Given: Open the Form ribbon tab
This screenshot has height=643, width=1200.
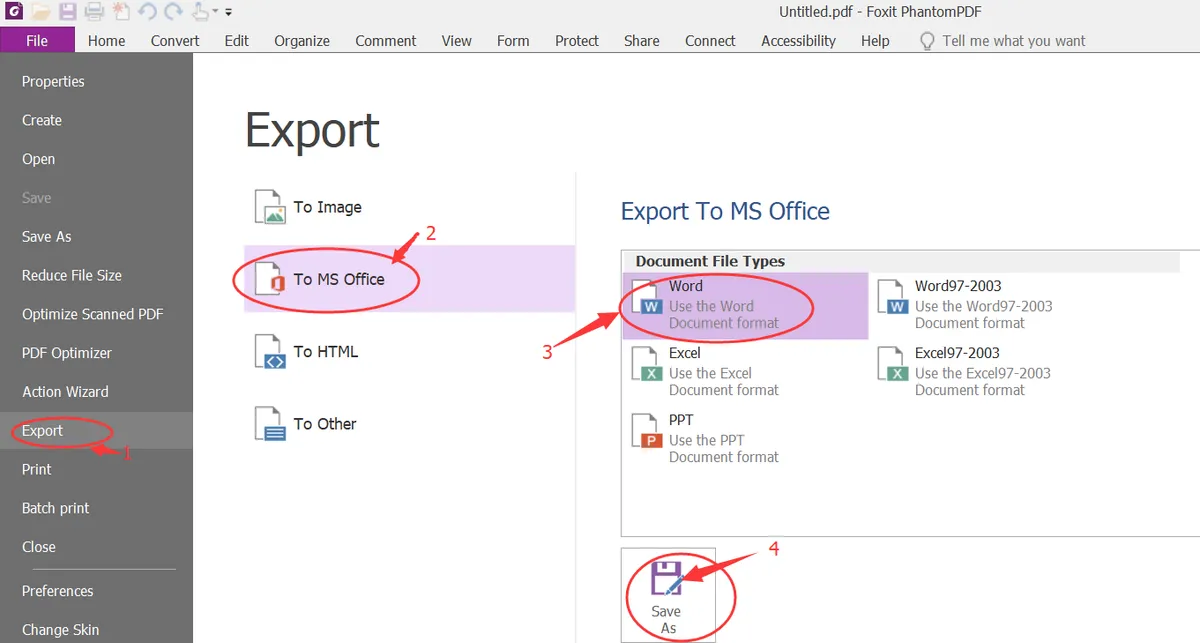Looking at the screenshot, I should coord(513,41).
